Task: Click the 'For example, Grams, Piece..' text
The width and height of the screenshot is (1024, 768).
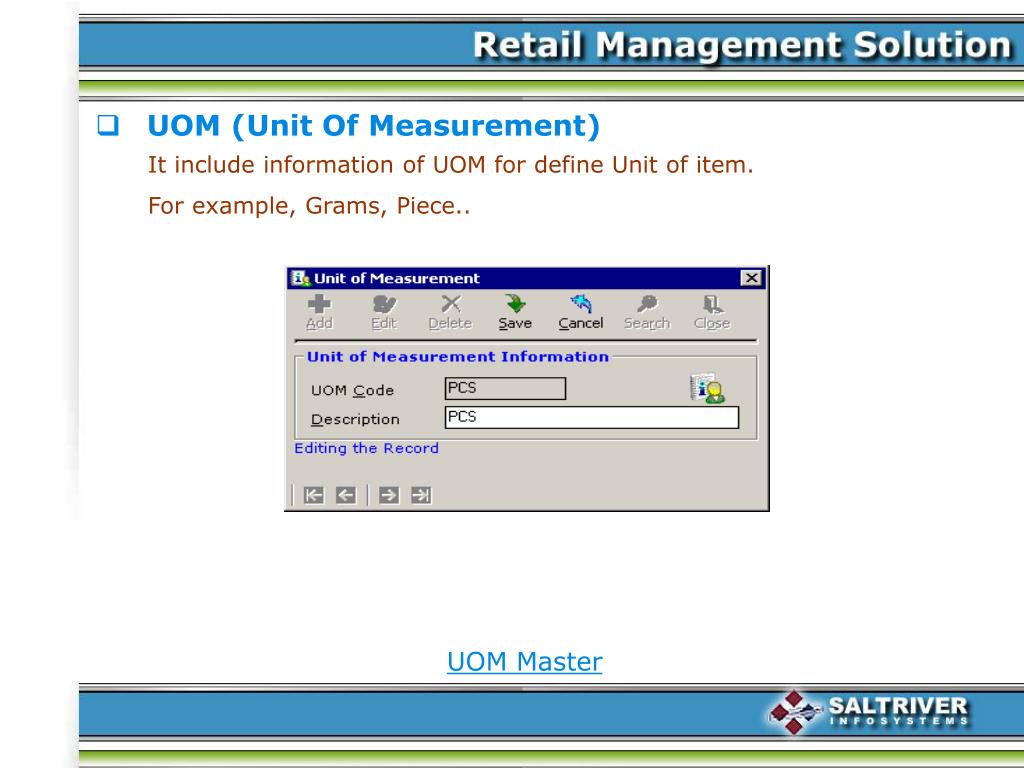Action: [309, 206]
